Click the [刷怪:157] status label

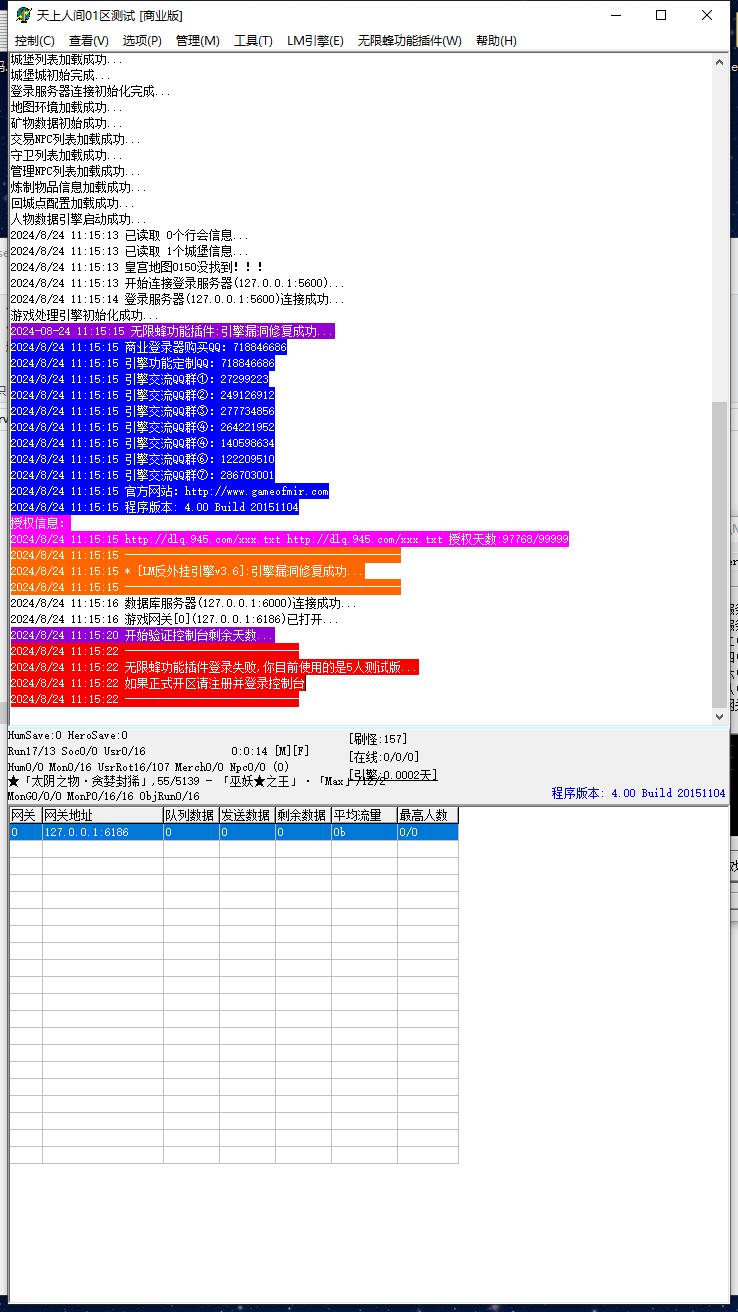point(378,739)
